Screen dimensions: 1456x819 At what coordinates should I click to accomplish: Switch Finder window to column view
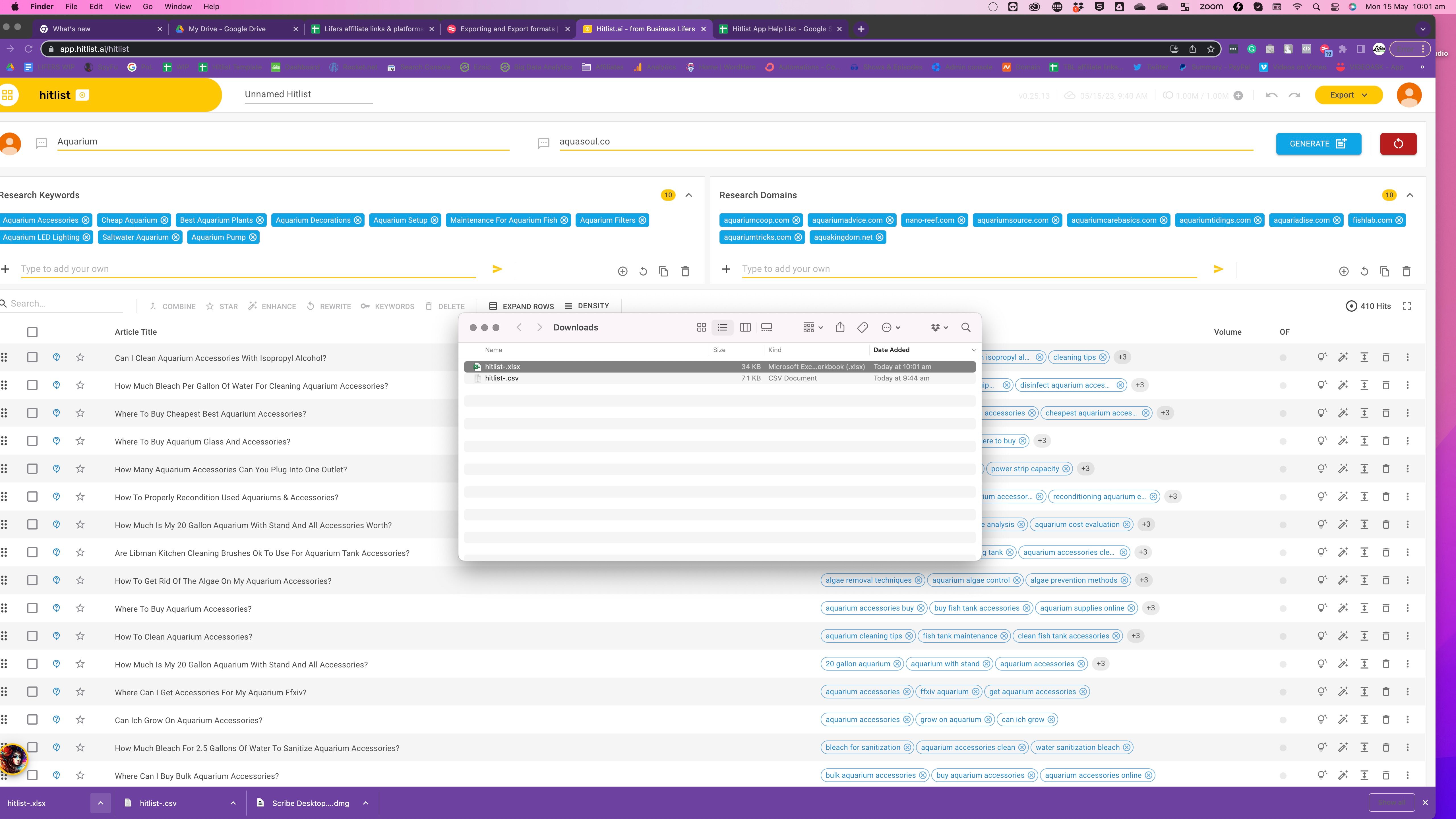point(745,327)
